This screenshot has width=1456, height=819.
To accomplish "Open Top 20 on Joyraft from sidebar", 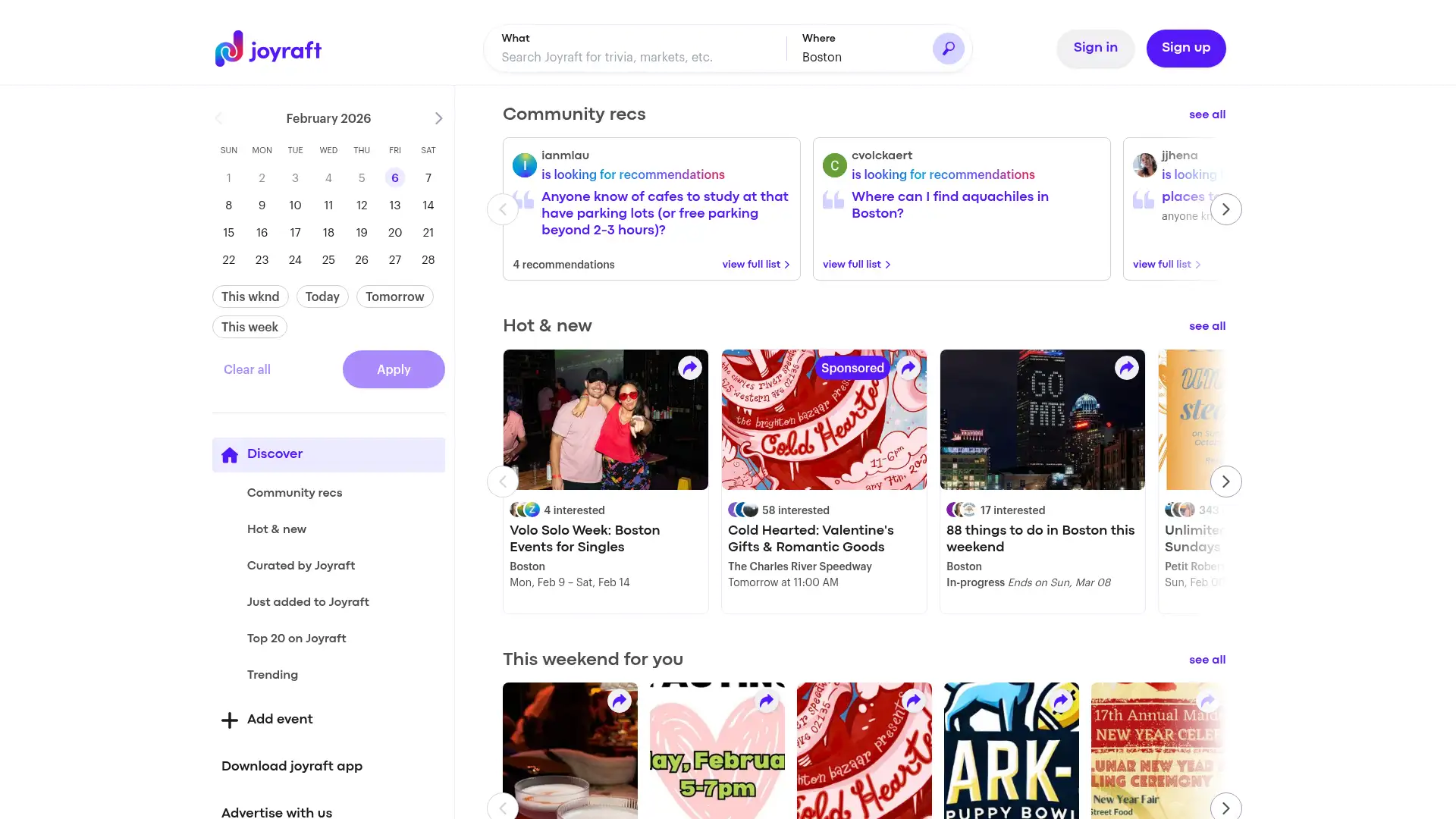I will [296, 638].
